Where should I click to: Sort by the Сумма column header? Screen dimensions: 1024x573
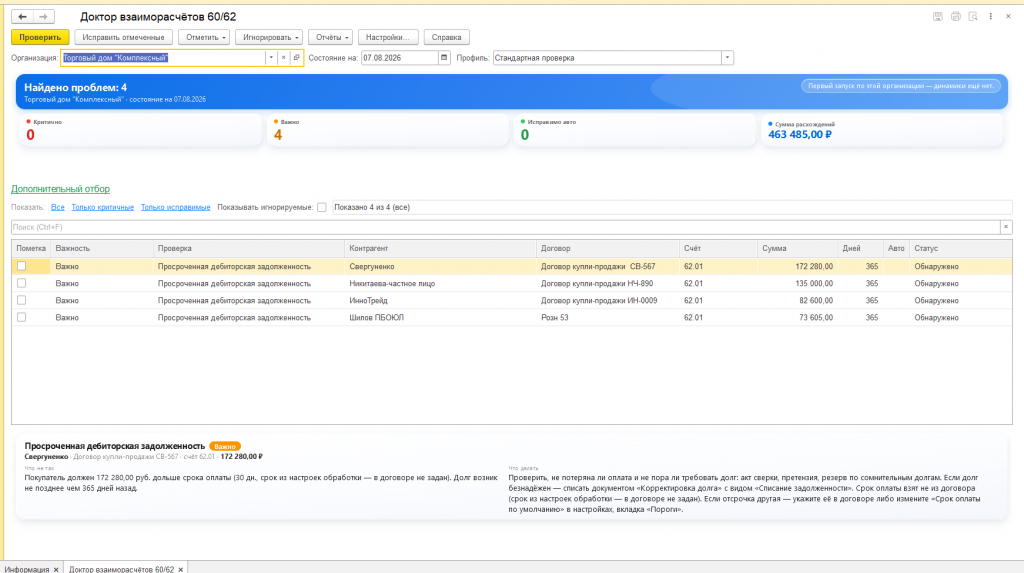(797, 248)
